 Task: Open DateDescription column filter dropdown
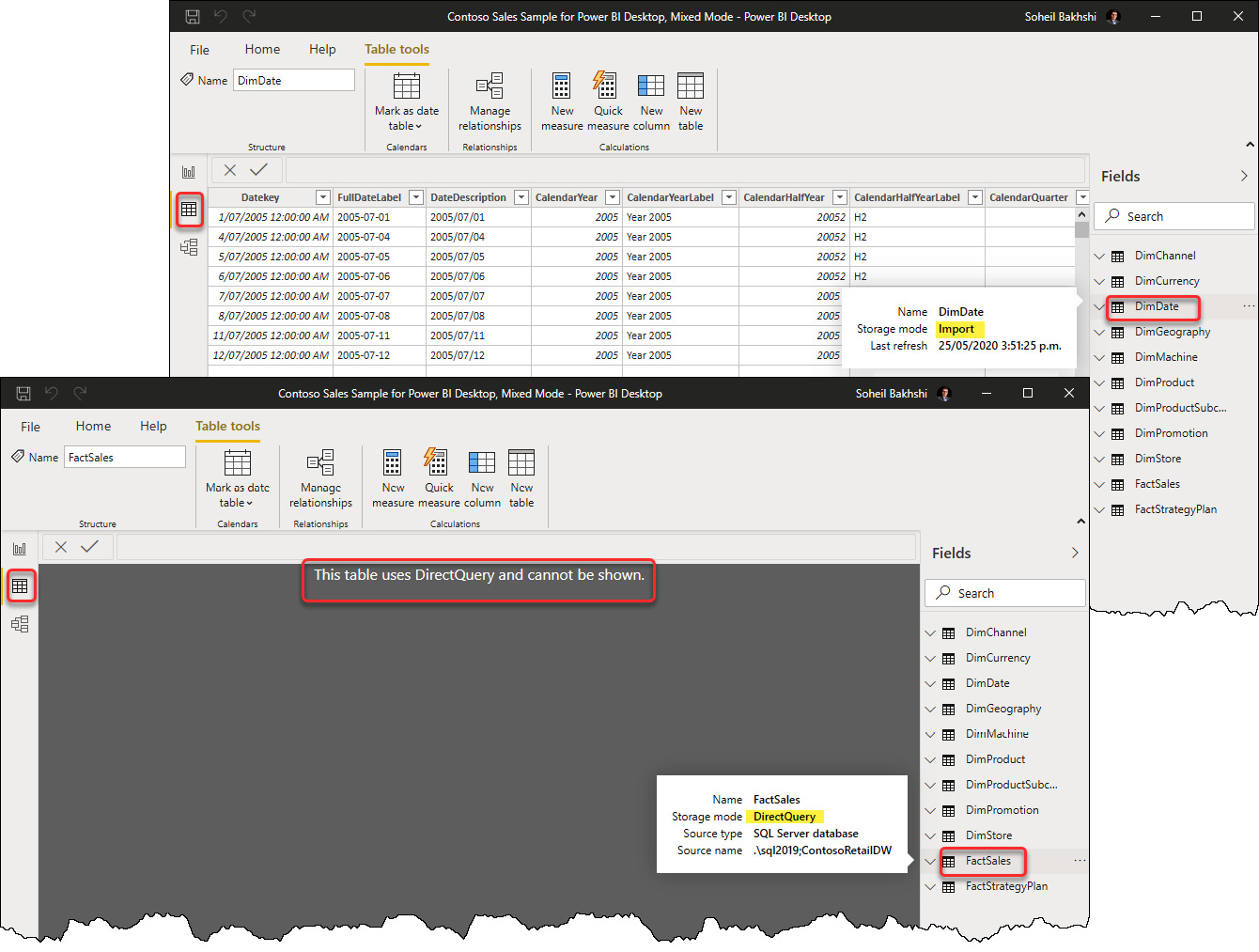pos(521,197)
